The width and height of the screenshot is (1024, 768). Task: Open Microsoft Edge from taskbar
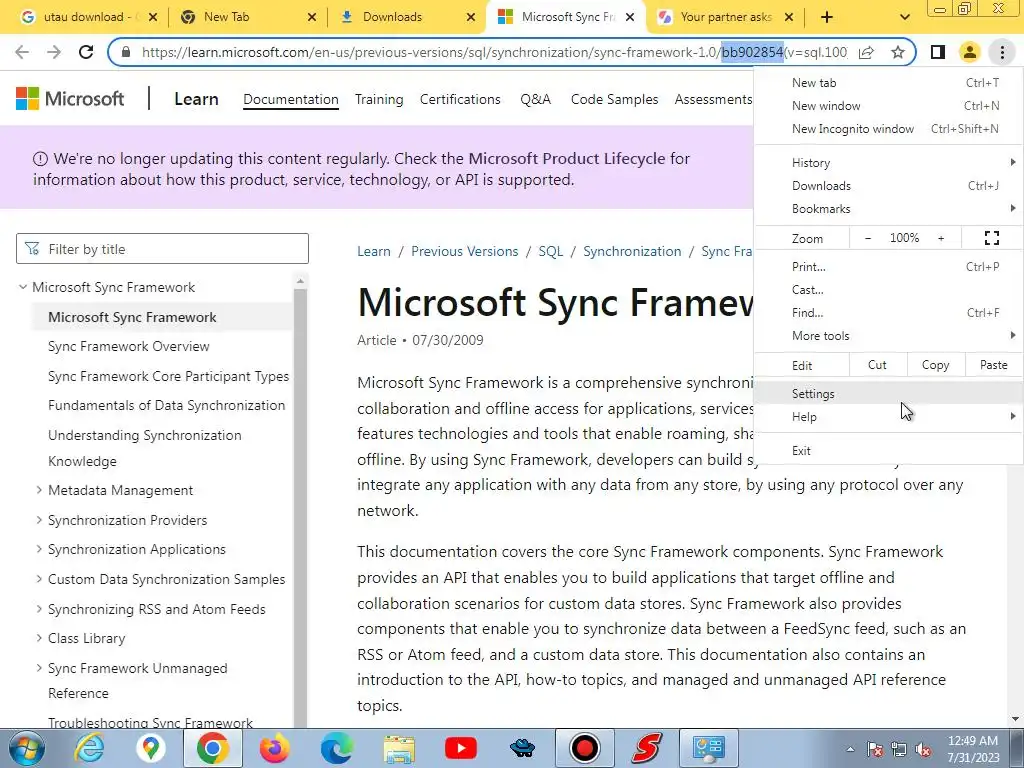tap(336, 748)
